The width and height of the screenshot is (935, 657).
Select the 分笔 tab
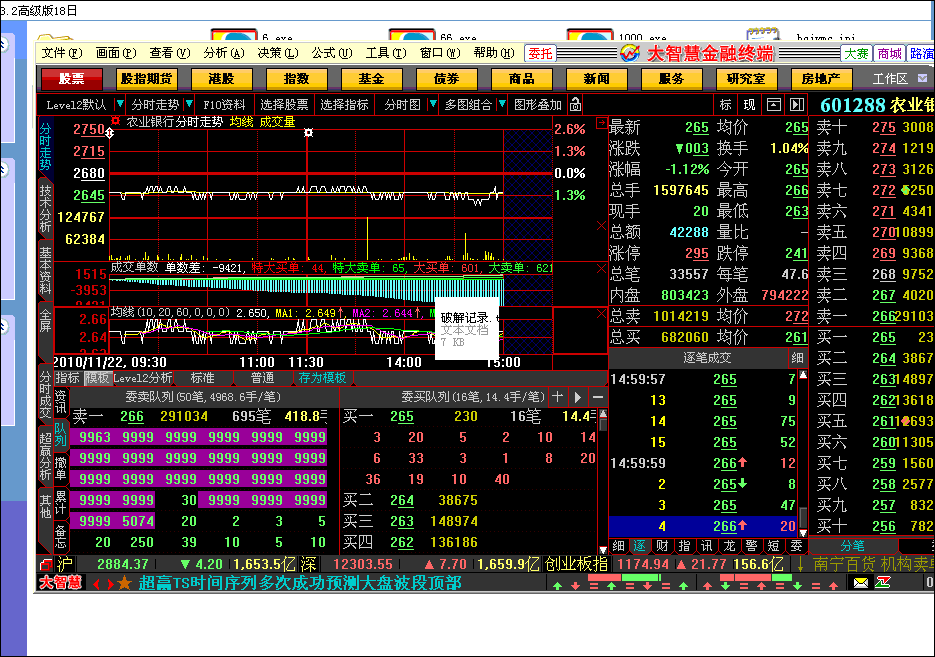(853, 546)
